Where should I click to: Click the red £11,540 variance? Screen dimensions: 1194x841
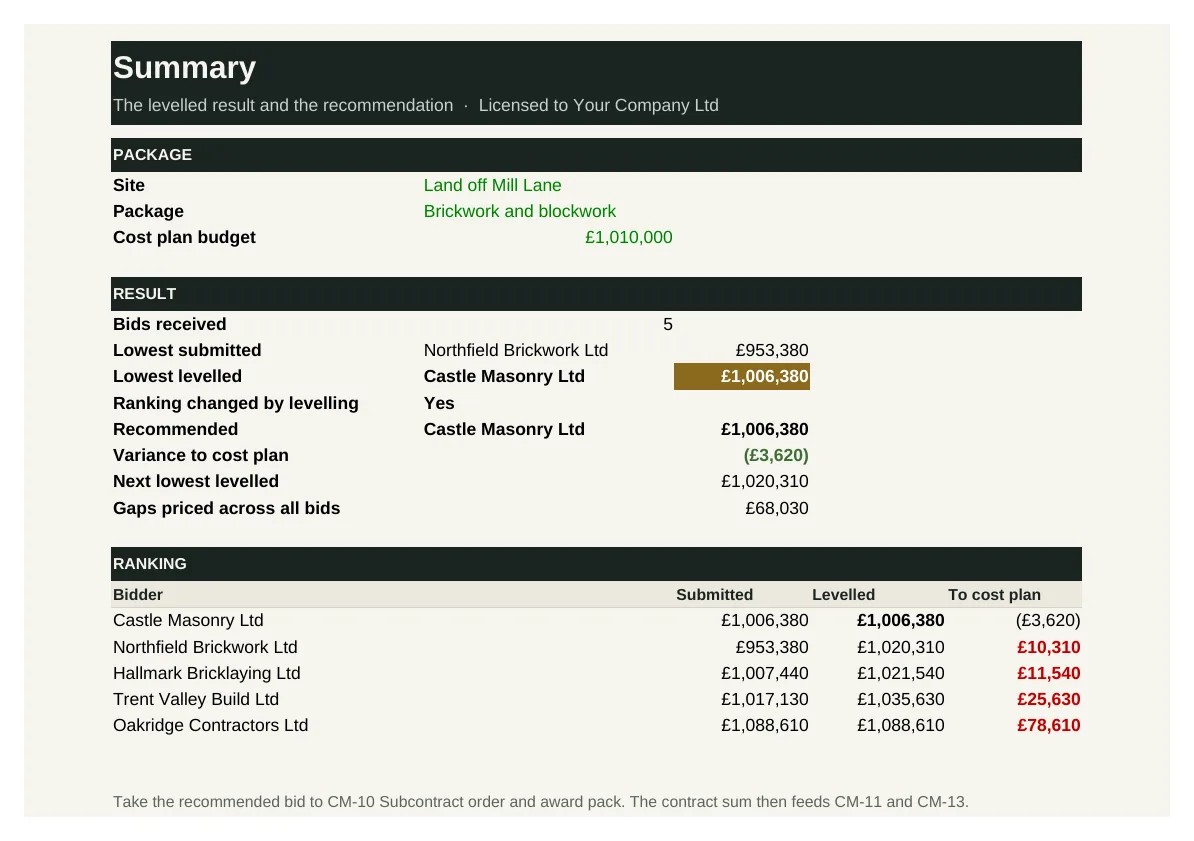pos(1049,673)
